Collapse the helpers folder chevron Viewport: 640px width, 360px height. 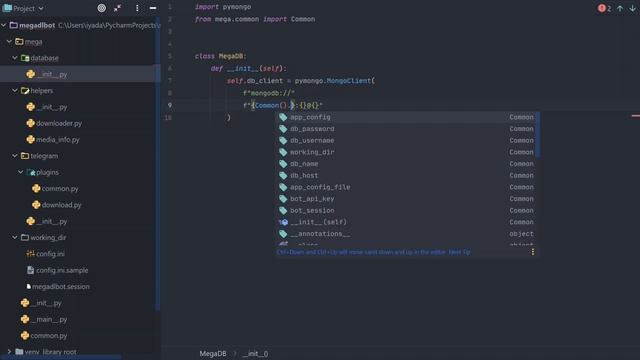tap(15, 91)
